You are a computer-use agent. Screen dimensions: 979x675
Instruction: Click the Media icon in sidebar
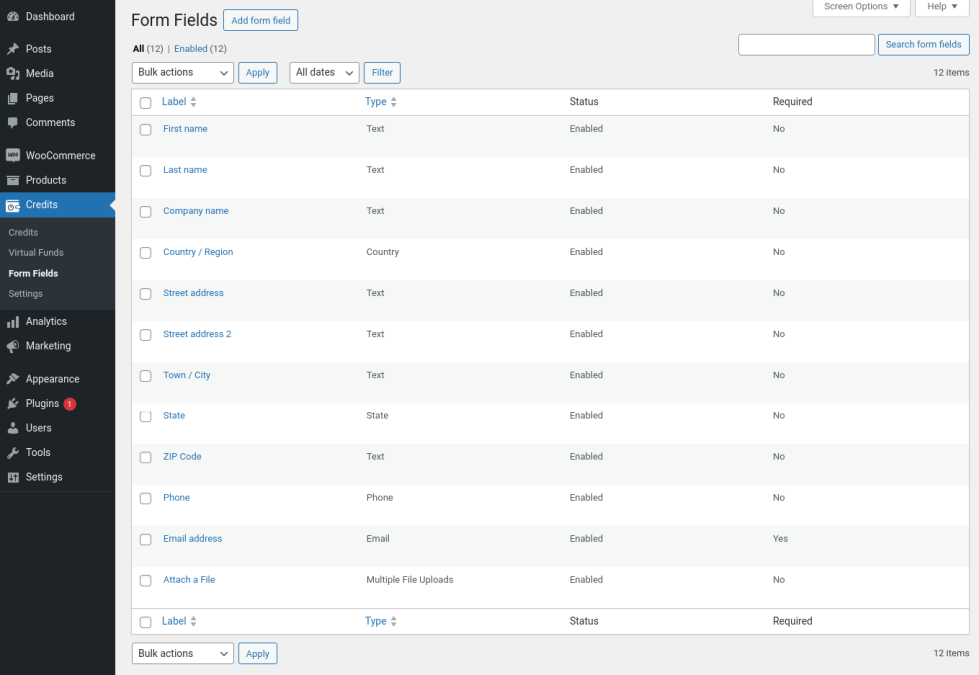pyautogui.click(x=13, y=74)
